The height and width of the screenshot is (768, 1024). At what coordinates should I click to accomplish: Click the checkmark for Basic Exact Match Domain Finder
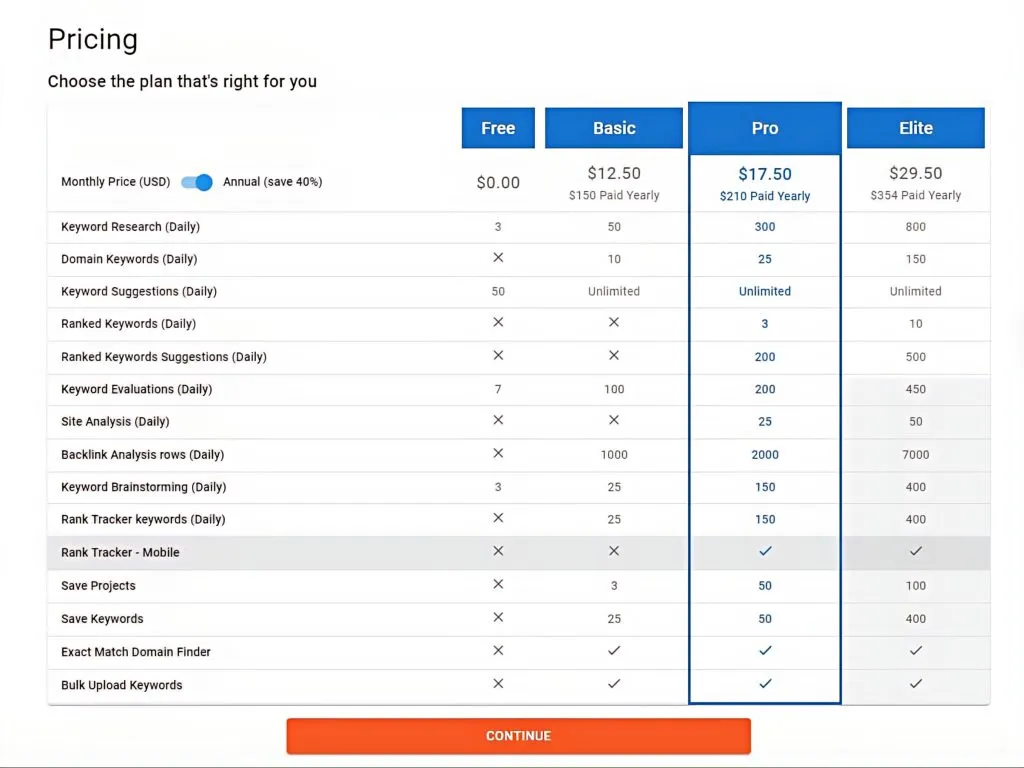click(614, 651)
